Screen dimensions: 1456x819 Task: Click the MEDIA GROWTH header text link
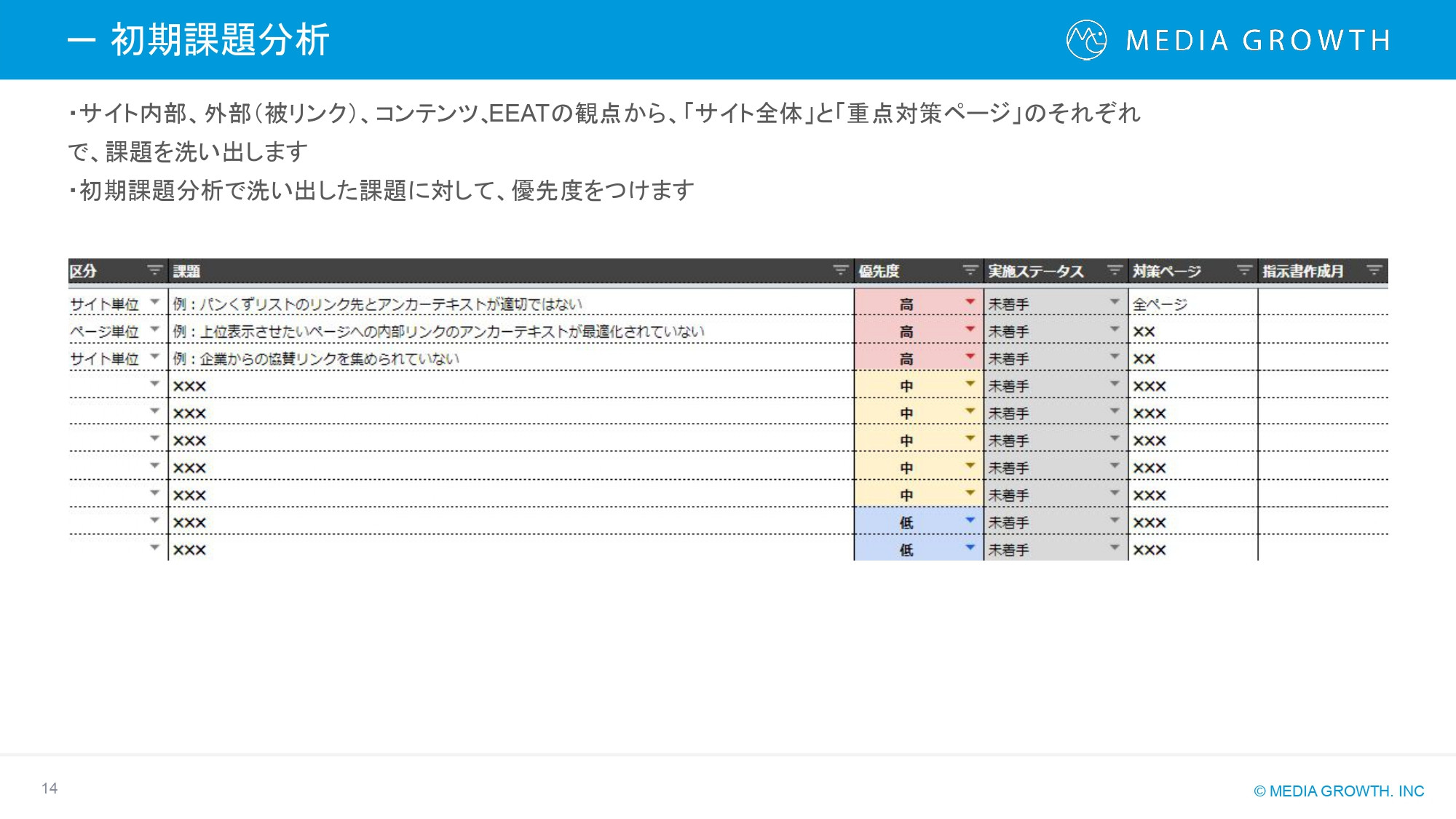[1254, 41]
